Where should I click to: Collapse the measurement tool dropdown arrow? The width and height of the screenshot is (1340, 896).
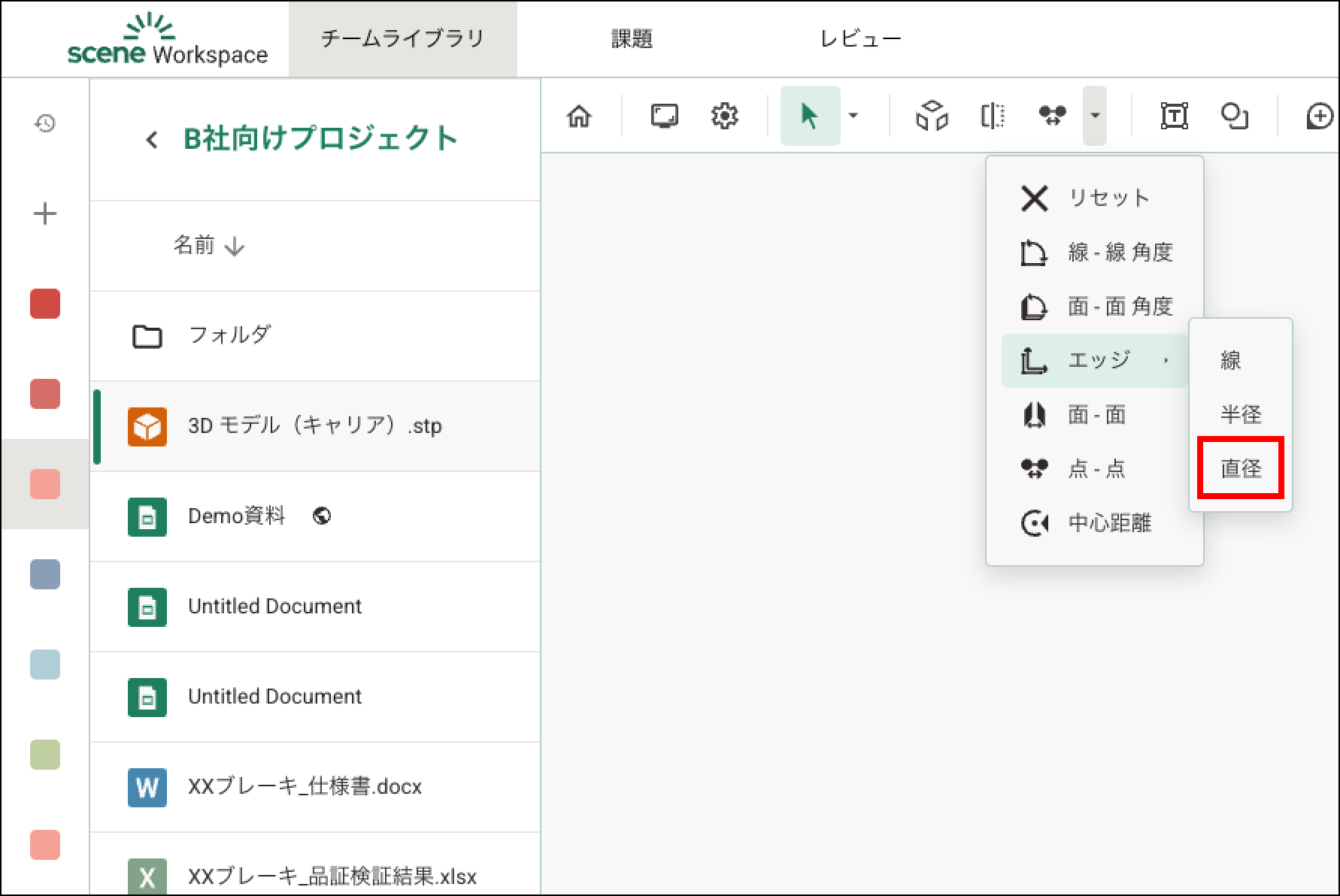click(x=1095, y=116)
